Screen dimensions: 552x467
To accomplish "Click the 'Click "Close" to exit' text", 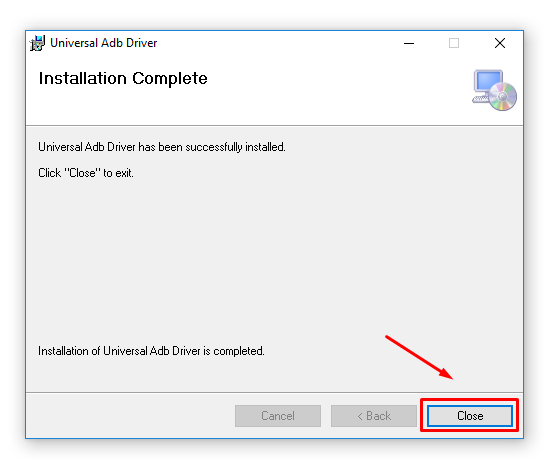I will (86, 173).
